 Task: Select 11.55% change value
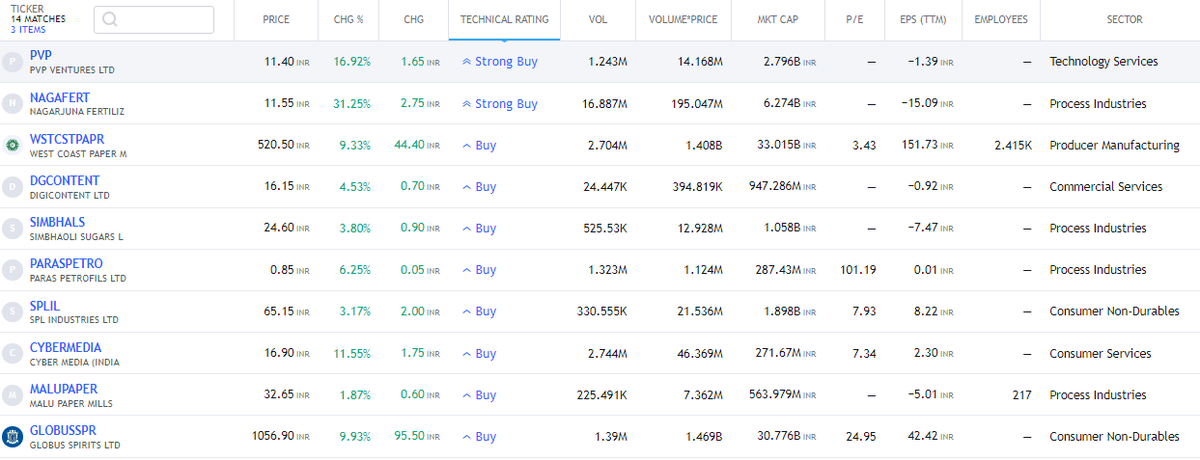point(352,354)
